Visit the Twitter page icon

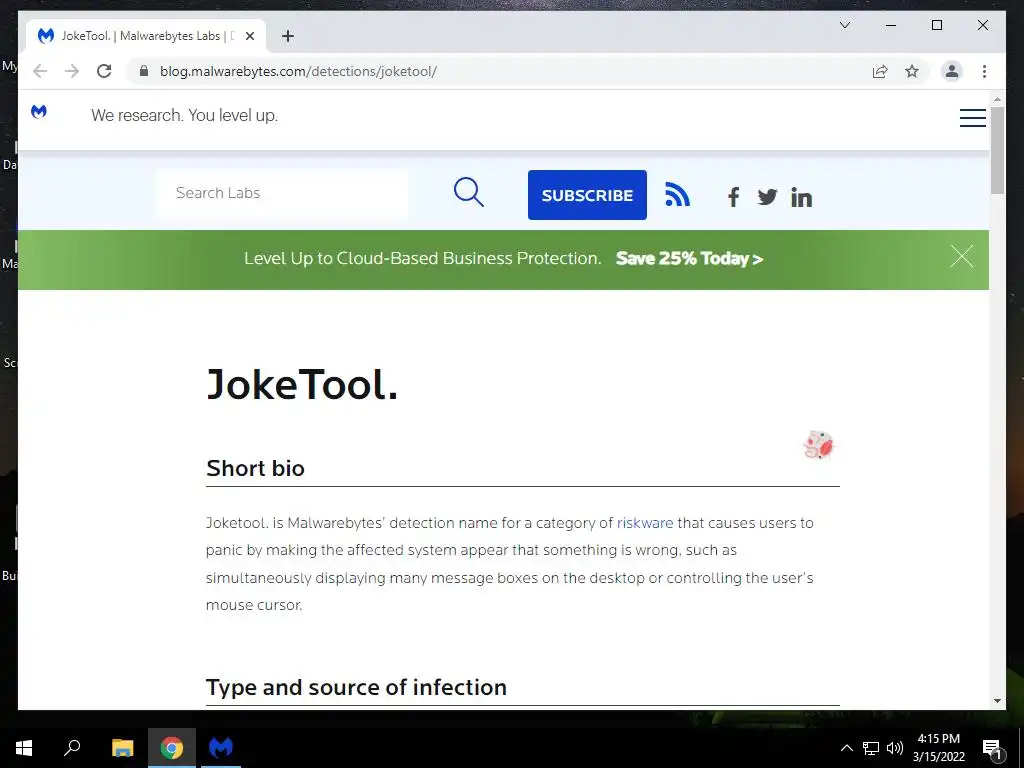(767, 197)
